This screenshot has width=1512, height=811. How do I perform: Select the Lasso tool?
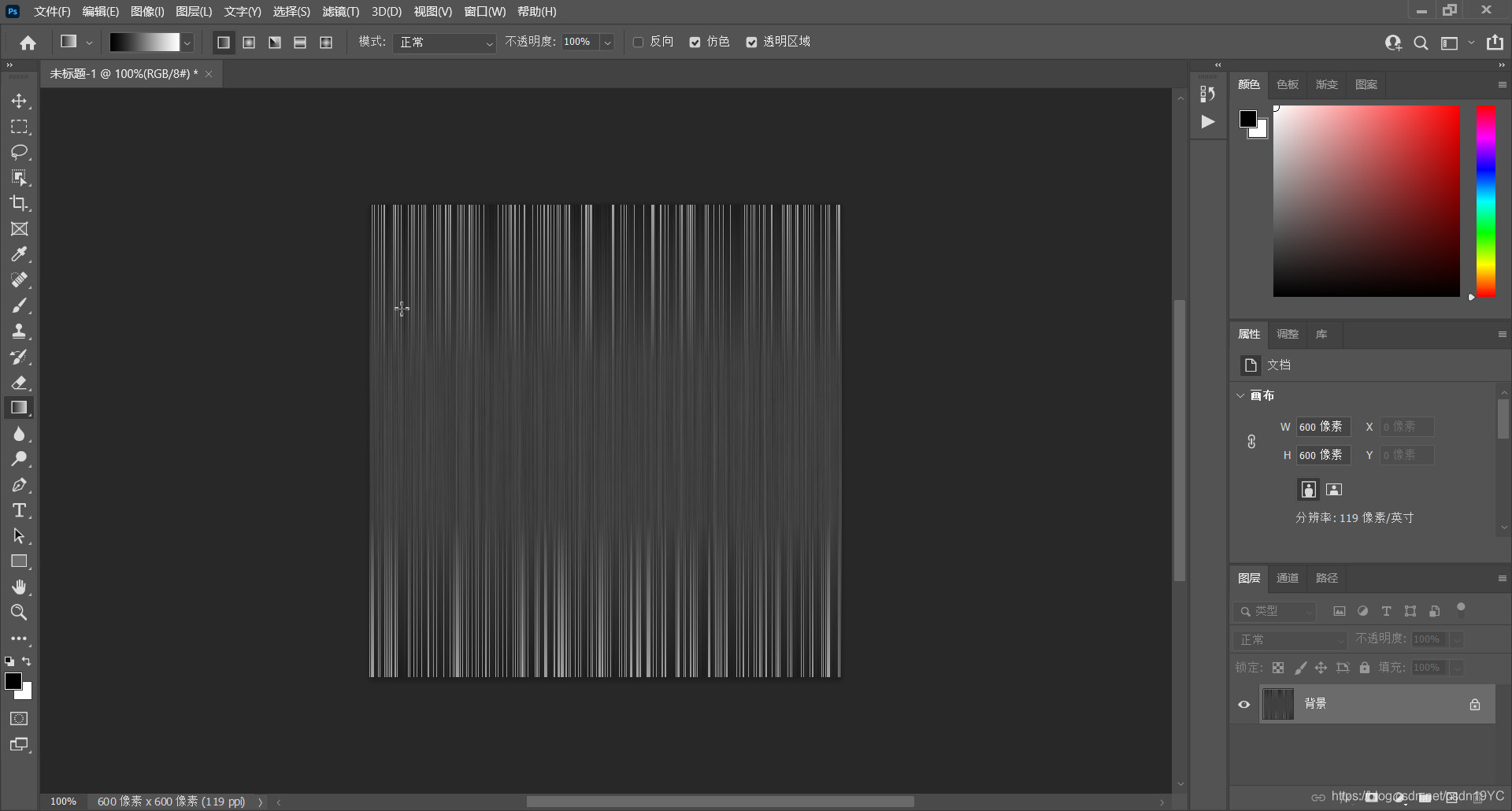[x=19, y=152]
